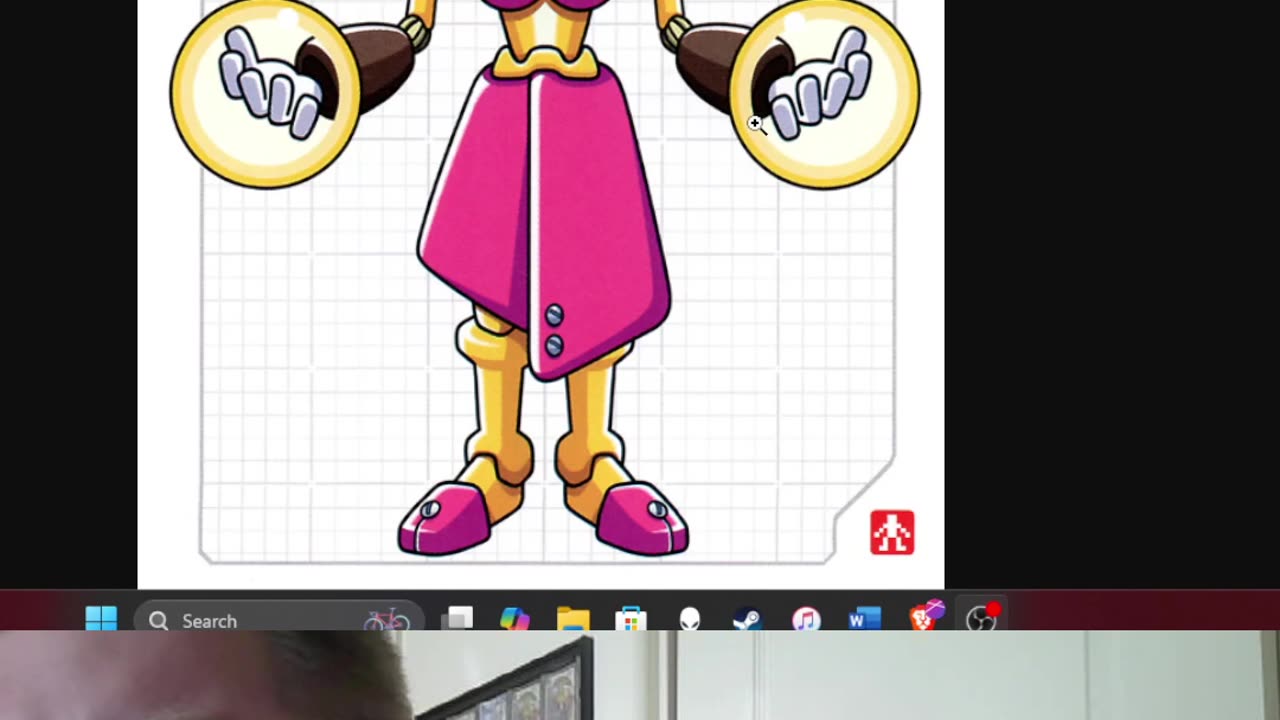Click the red figure logo badge
Image resolution: width=1280 pixels, height=720 pixels.
[892, 532]
